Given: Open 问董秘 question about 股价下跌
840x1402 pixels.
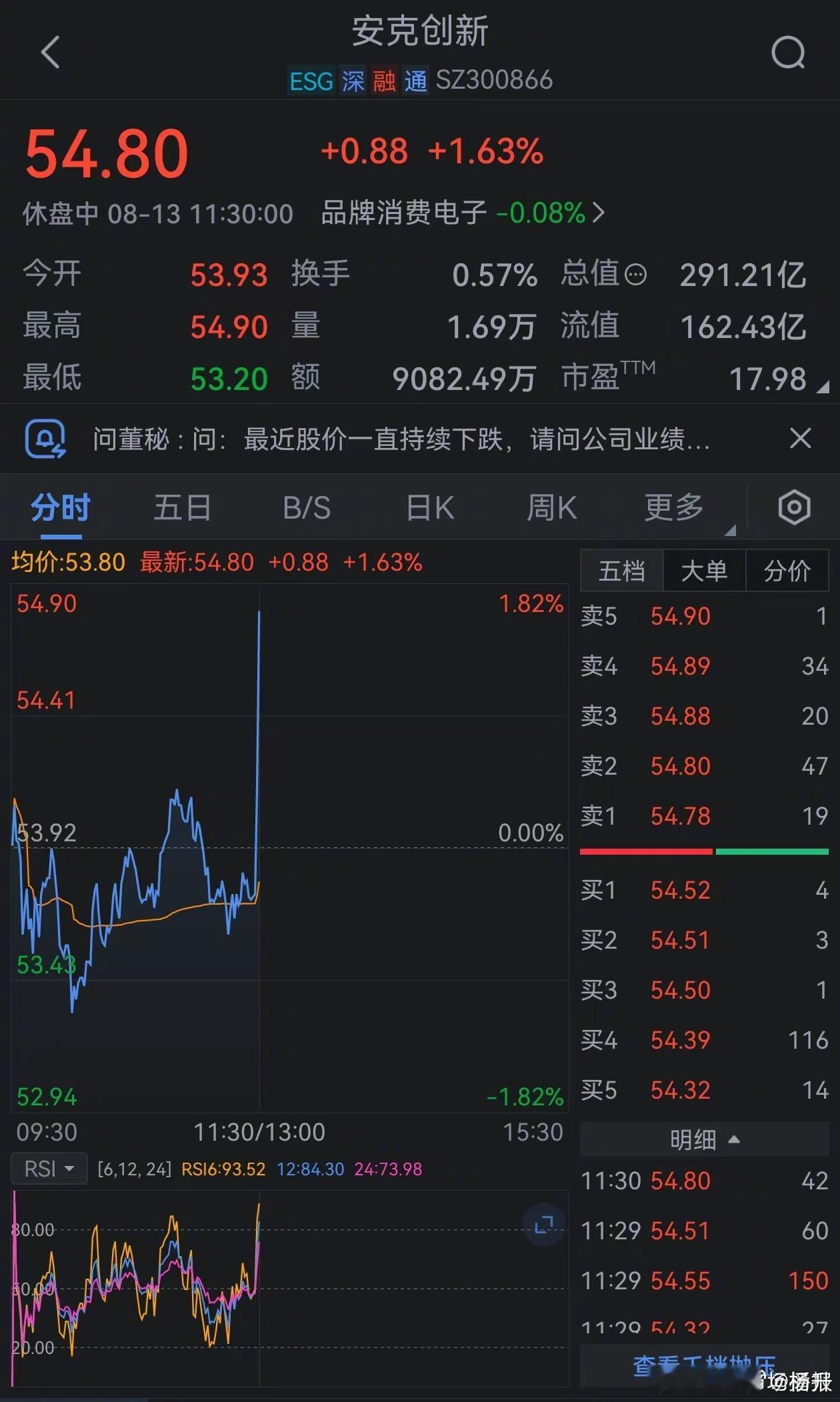Looking at the screenshot, I should pyautogui.click(x=401, y=439).
